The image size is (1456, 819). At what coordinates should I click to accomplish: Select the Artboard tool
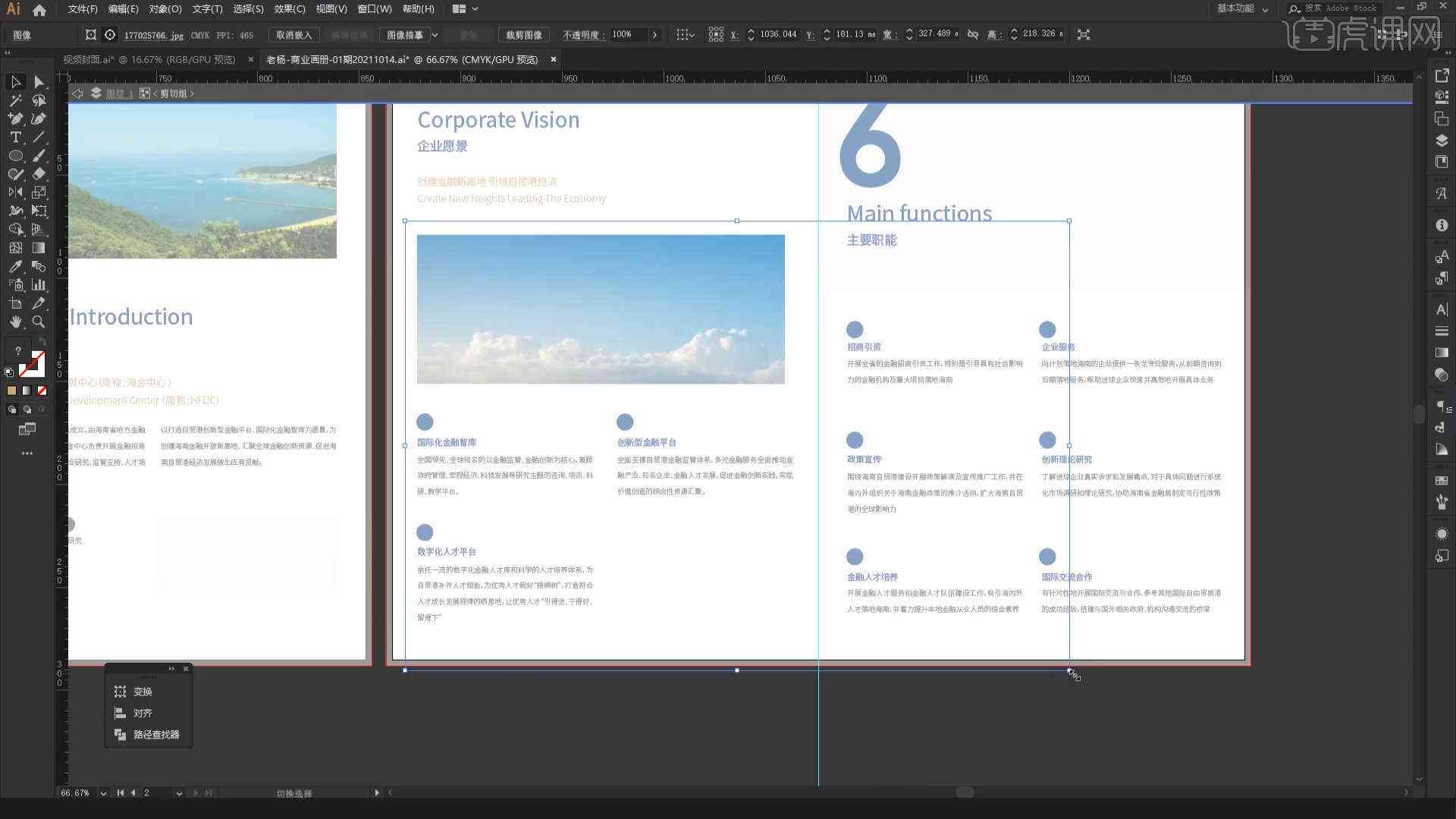(15, 303)
